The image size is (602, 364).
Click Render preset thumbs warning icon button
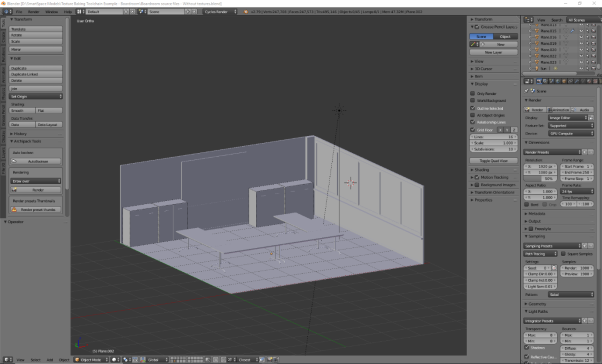[36, 210]
